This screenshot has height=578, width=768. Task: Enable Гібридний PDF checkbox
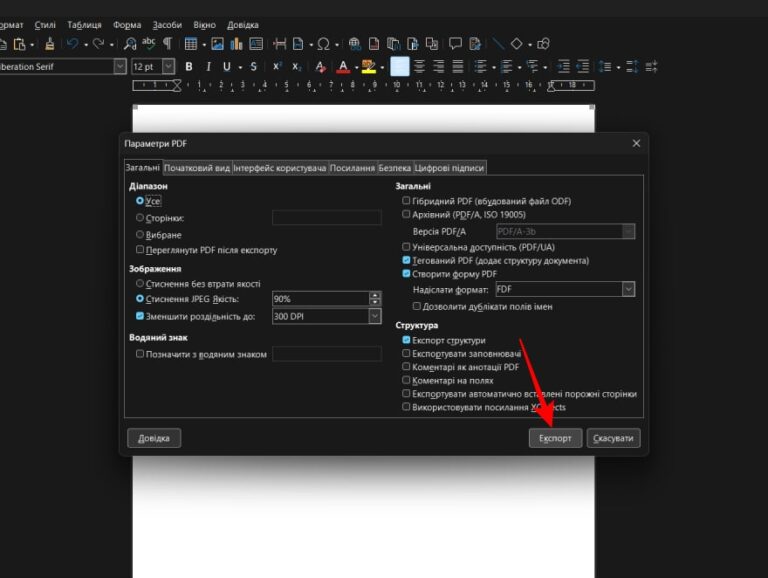(406, 201)
